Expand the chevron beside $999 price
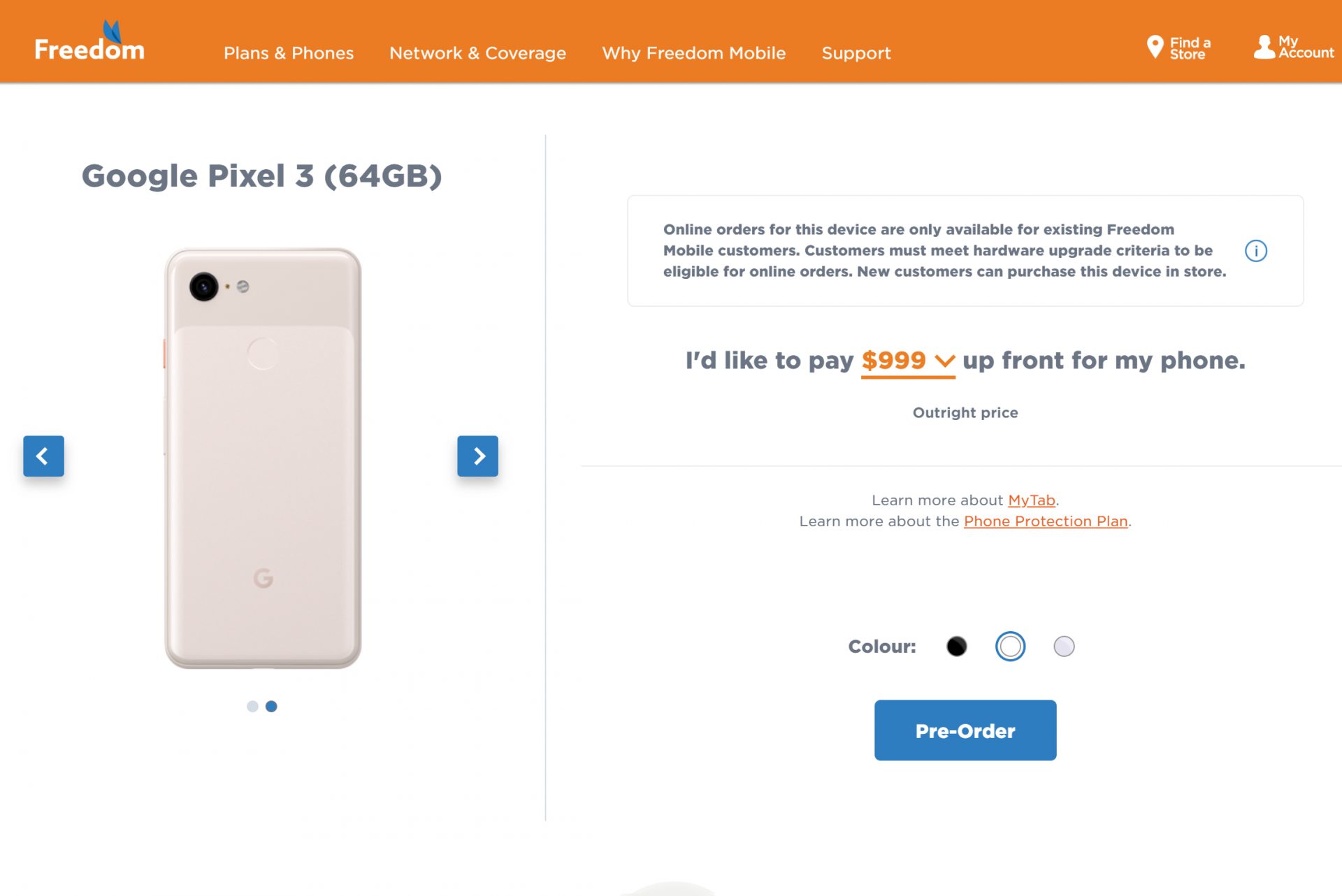1342x896 pixels. tap(944, 361)
